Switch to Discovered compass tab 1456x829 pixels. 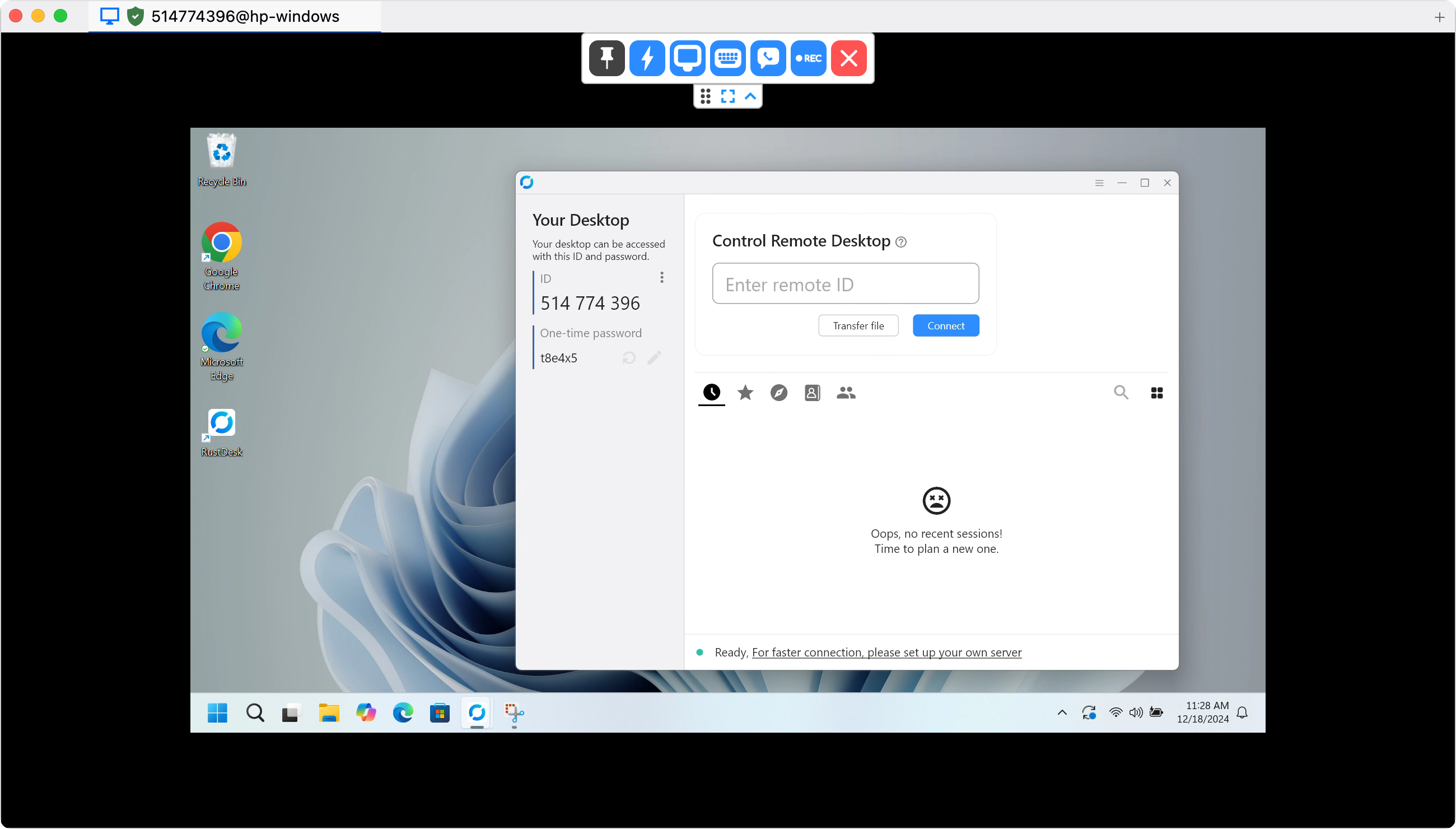click(778, 392)
